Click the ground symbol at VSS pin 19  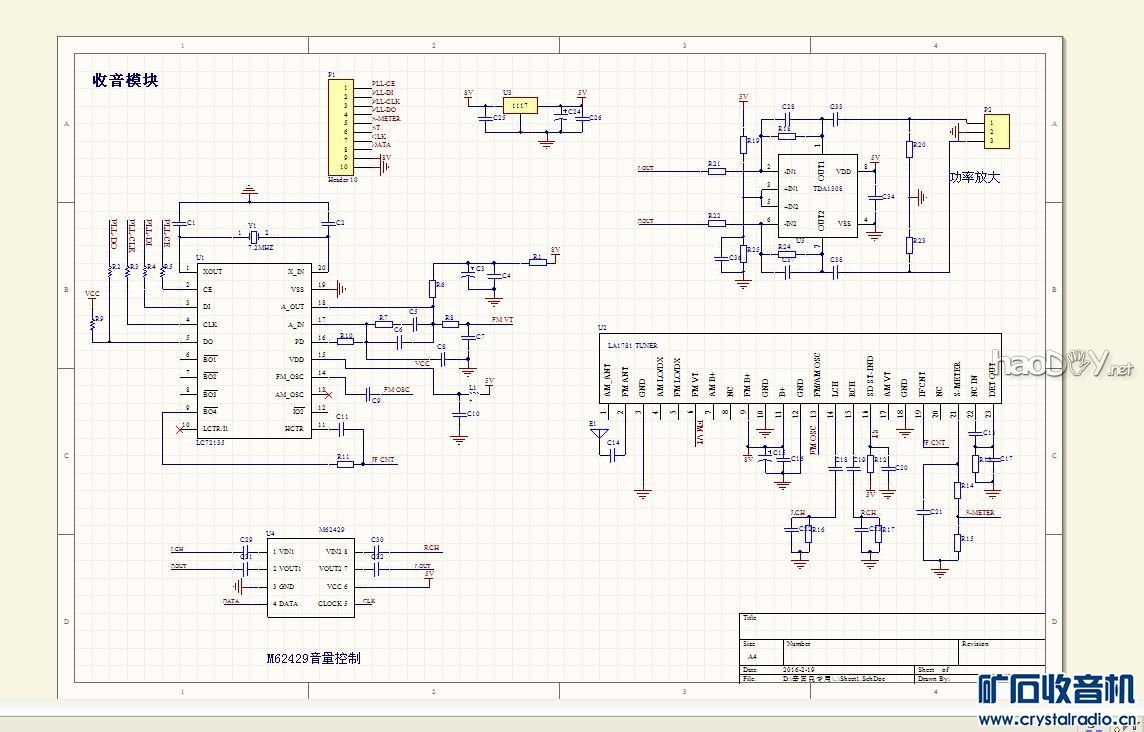343,289
